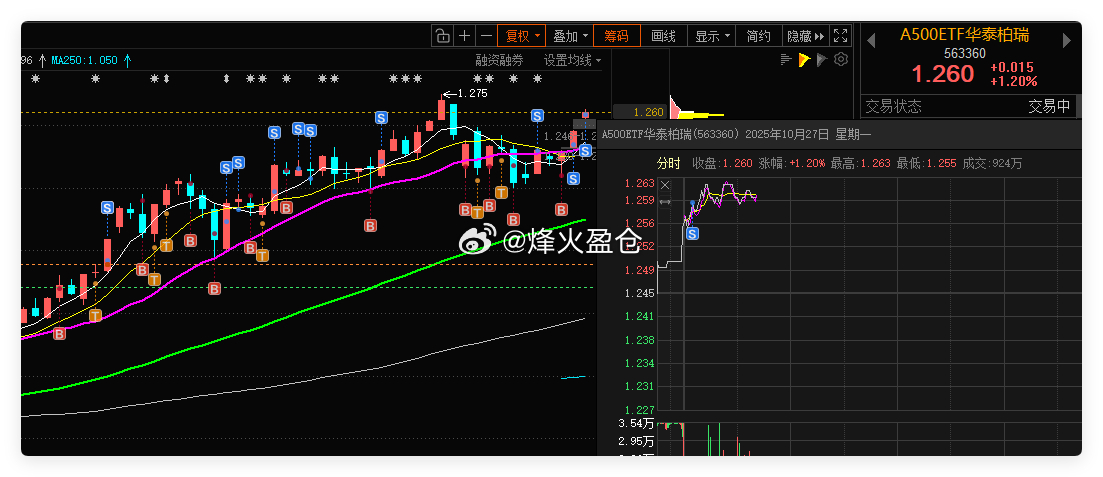Click the S marker on the intraday chart
The image size is (1103, 477).
(x=692, y=233)
